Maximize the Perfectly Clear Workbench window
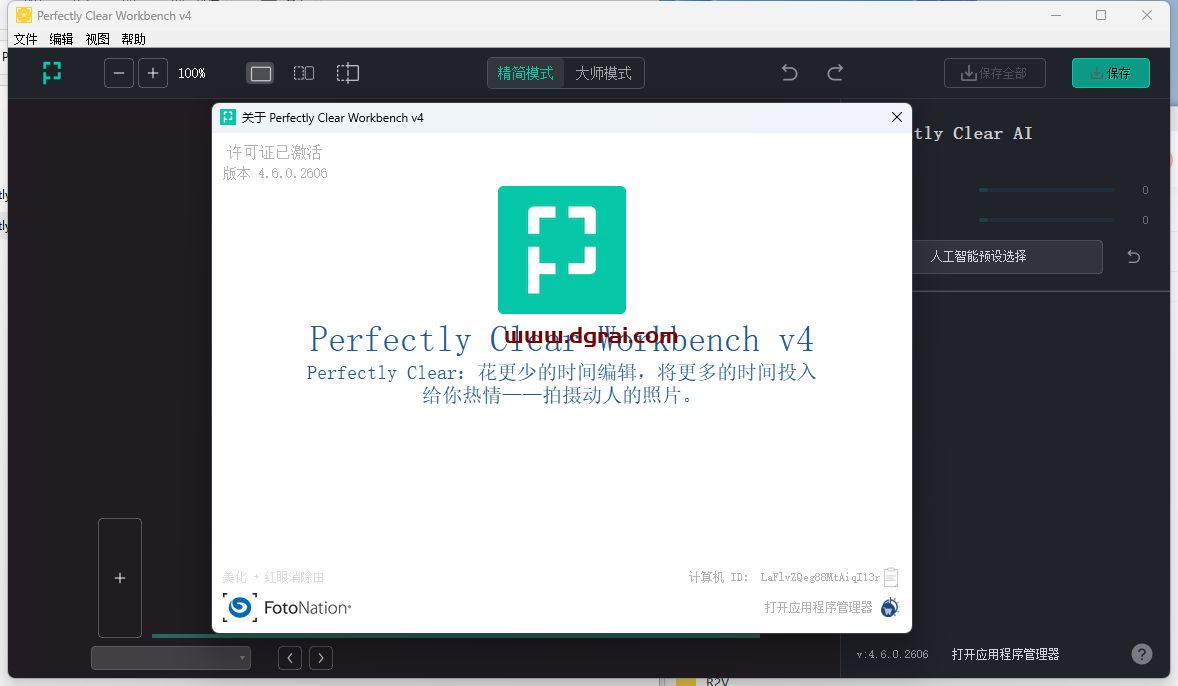 tap(1101, 15)
